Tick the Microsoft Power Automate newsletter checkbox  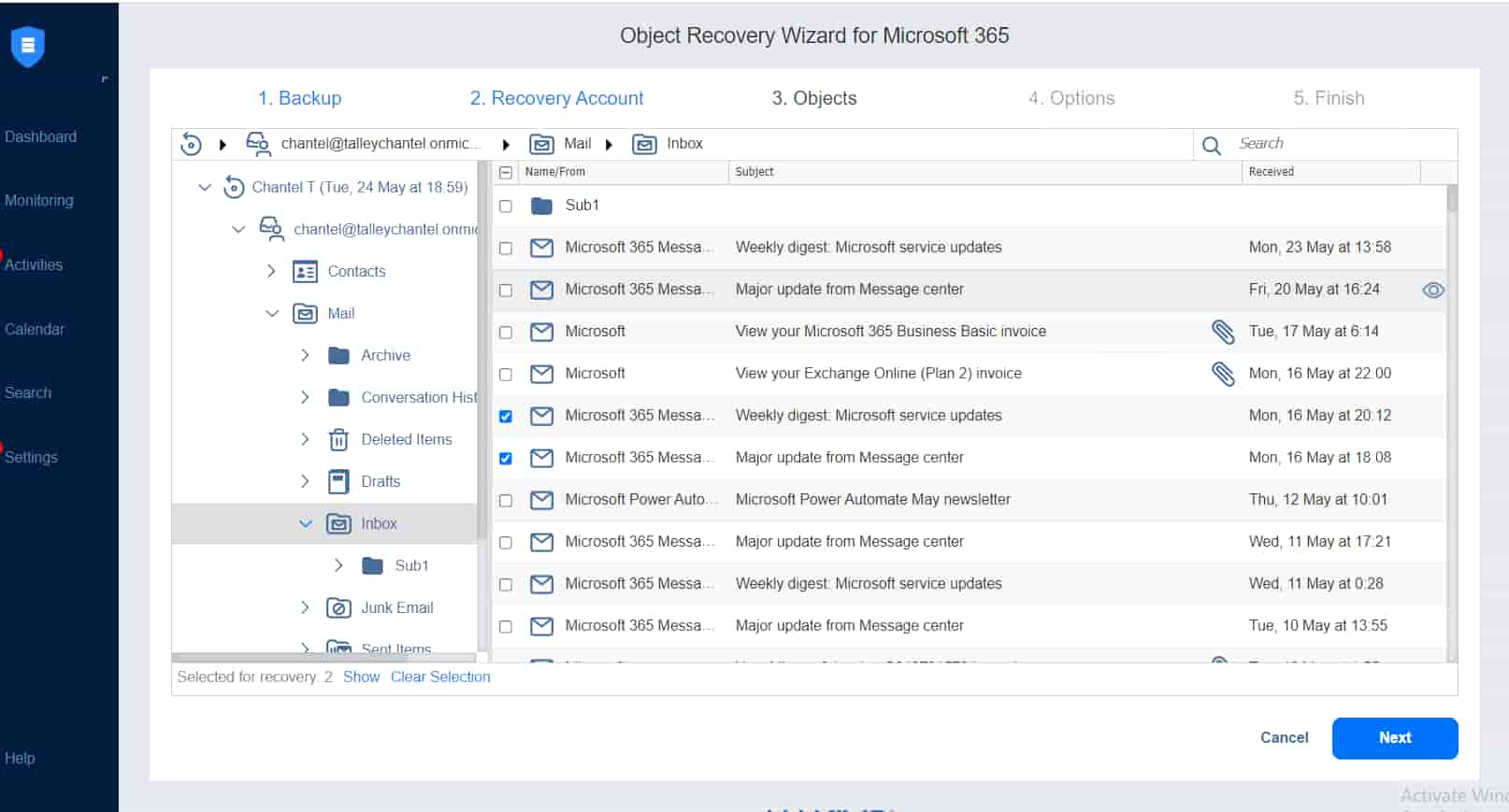[506, 501]
